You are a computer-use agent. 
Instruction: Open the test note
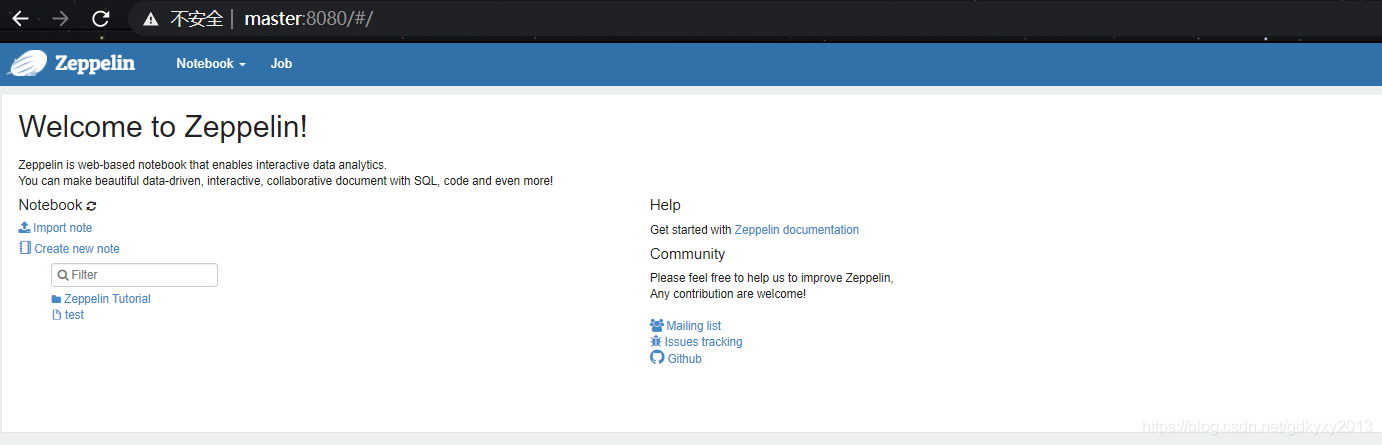(x=74, y=315)
